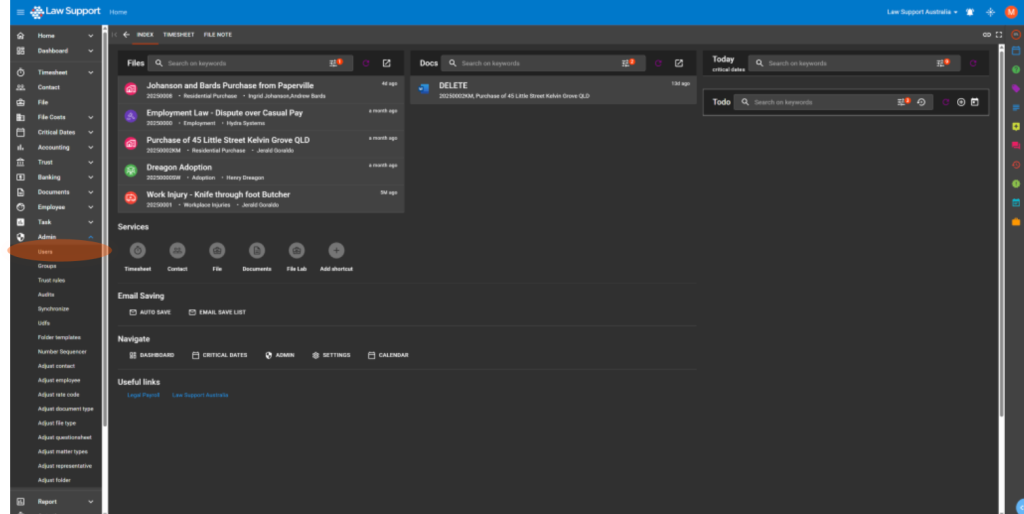
Task: Open the Law Support Australia dropdown
Action: tap(922, 12)
